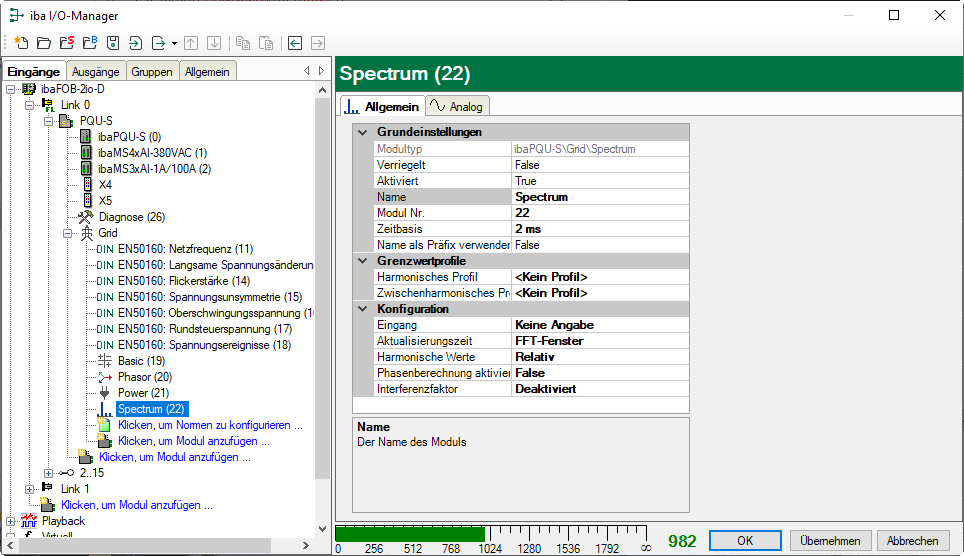Click 'Klicken, um Normen zu konfigurieren' link

[x=210, y=425]
